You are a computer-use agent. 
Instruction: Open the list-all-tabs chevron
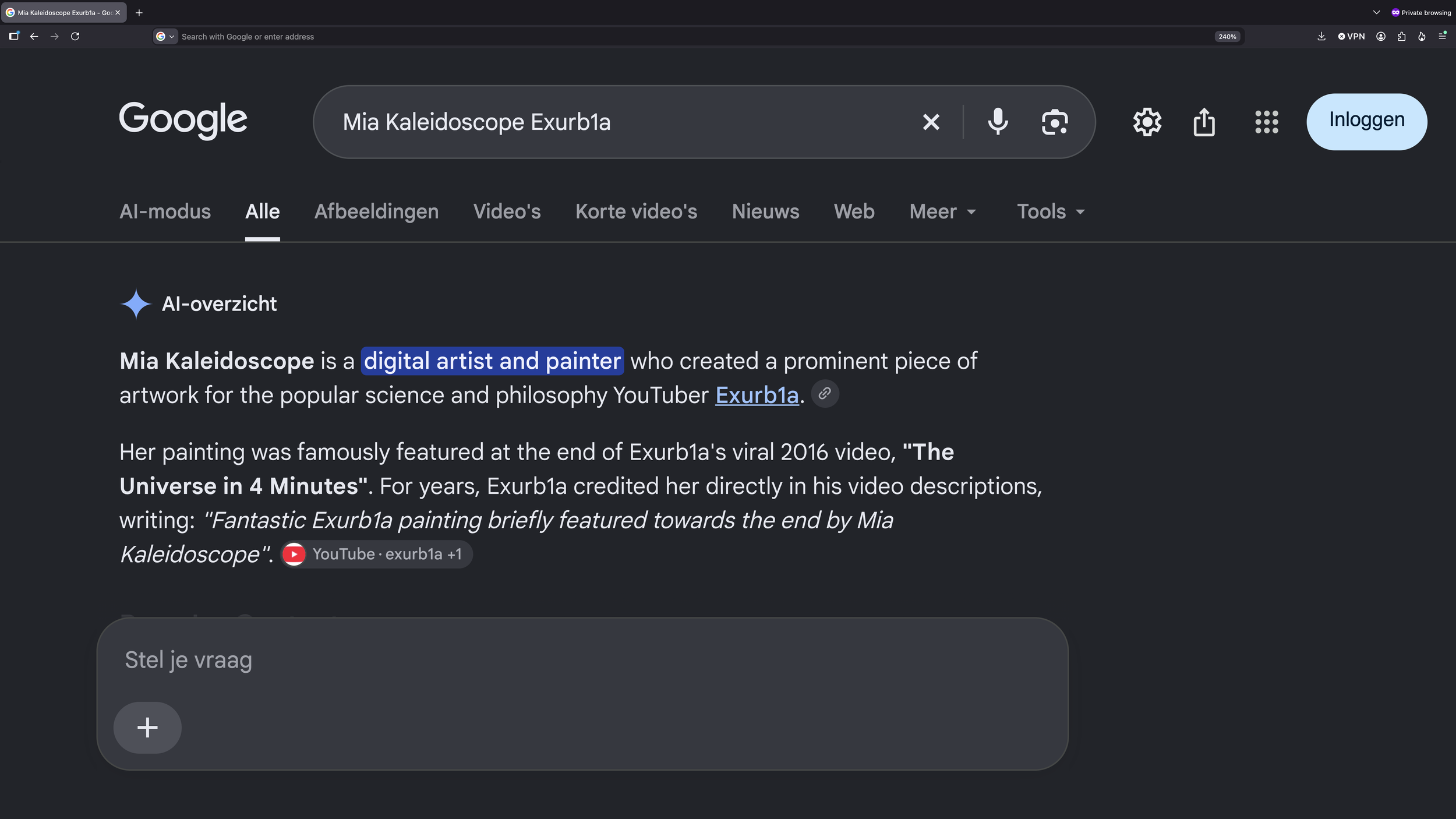click(1376, 12)
